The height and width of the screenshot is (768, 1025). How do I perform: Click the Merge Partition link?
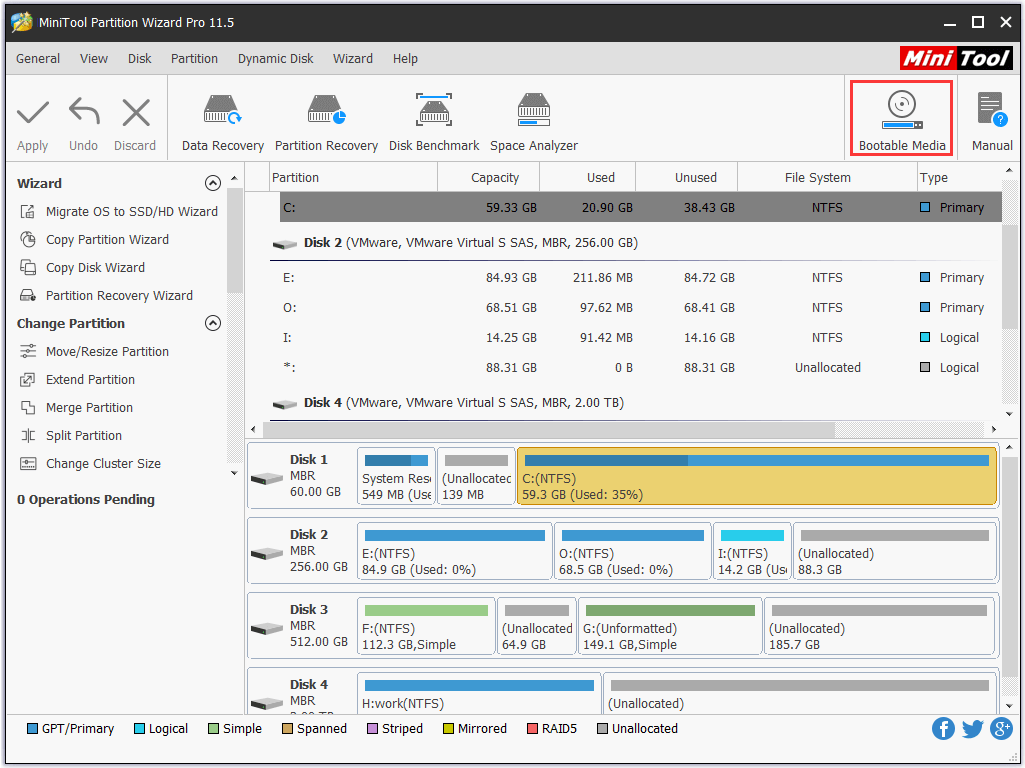[89, 407]
